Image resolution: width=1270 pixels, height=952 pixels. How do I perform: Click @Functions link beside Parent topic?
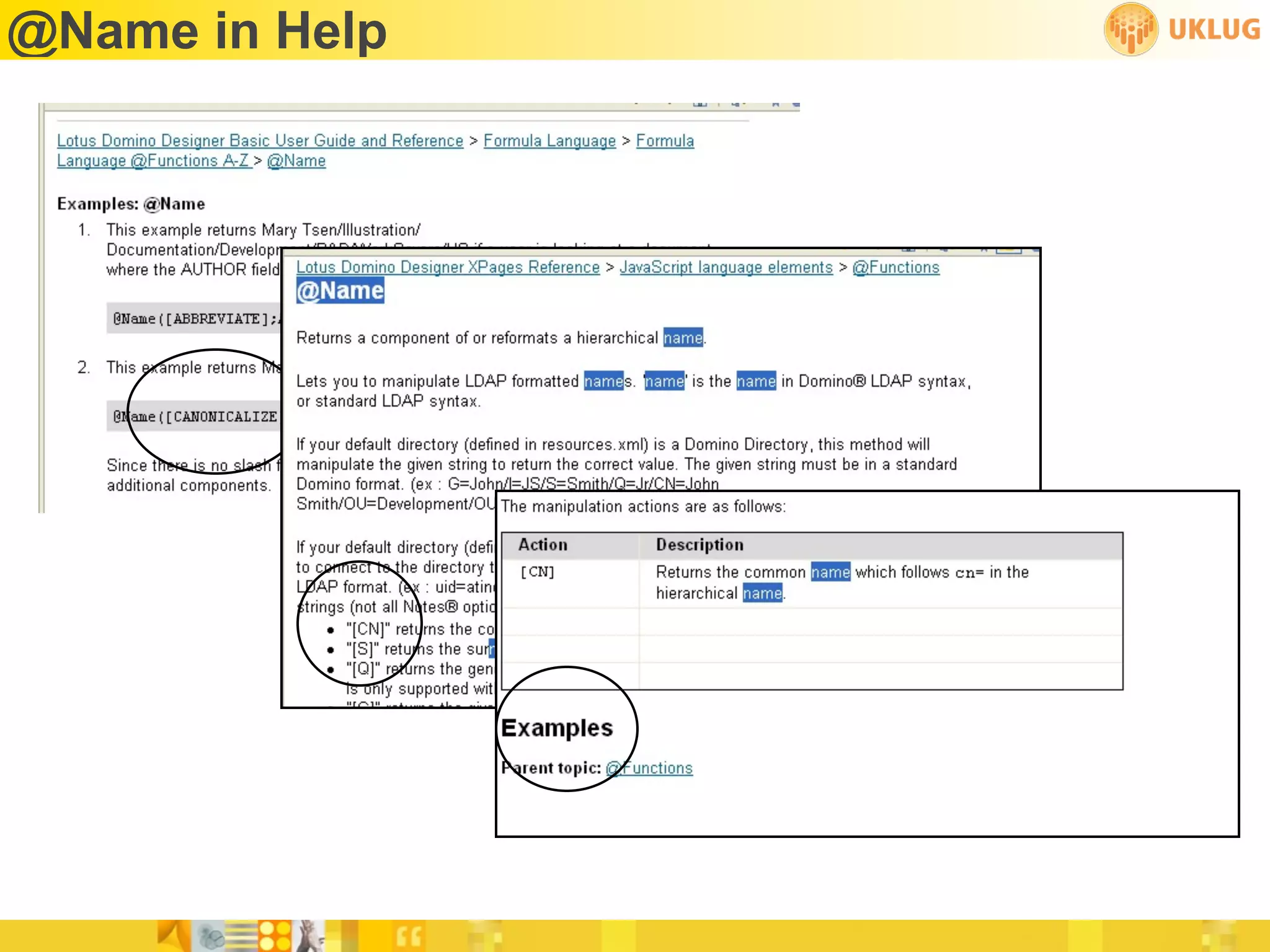coord(649,769)
